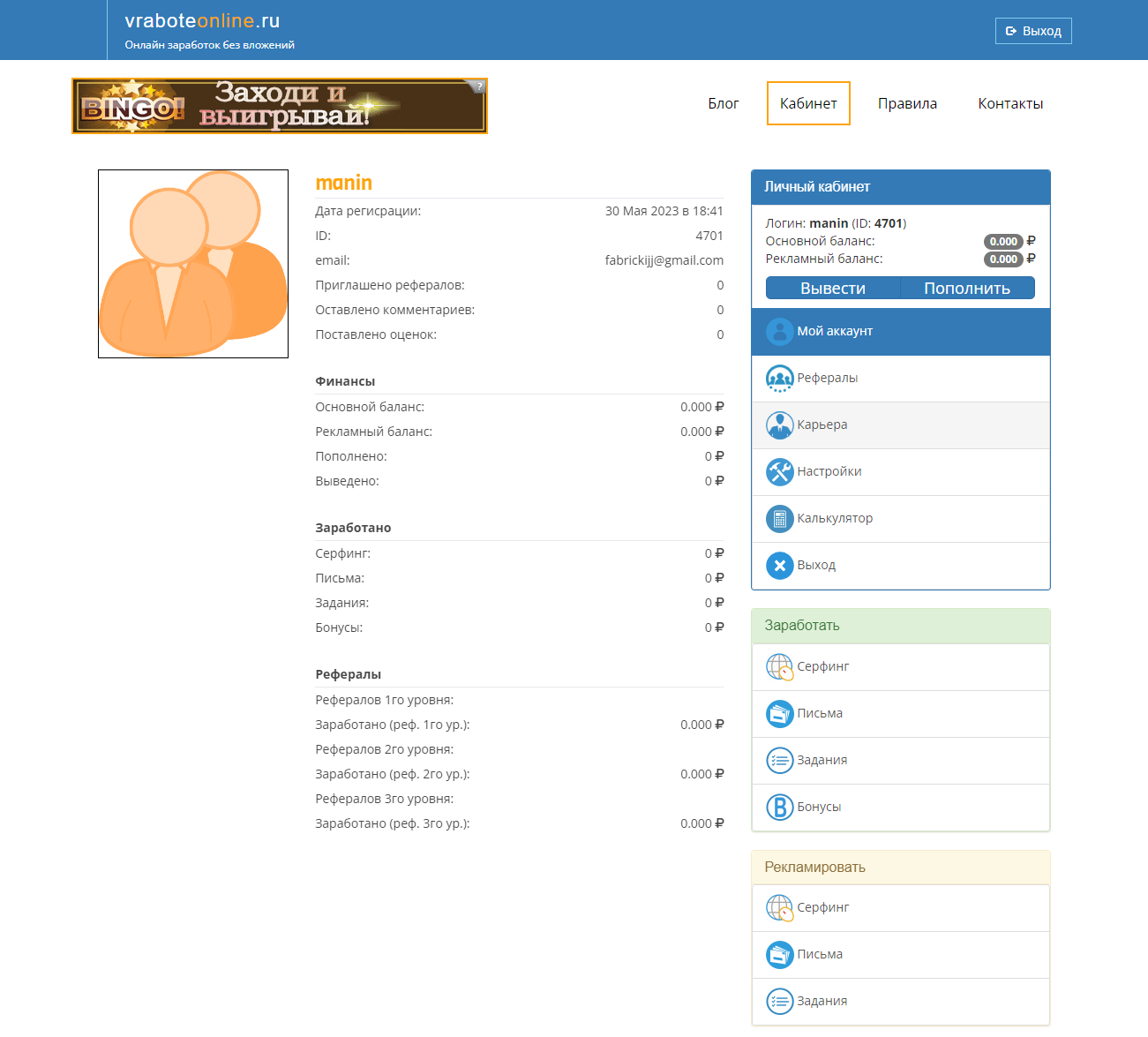Select Мой аккаунт label in sidebar
This screenshot has height=1037, width=1148.
coord(835,331)
